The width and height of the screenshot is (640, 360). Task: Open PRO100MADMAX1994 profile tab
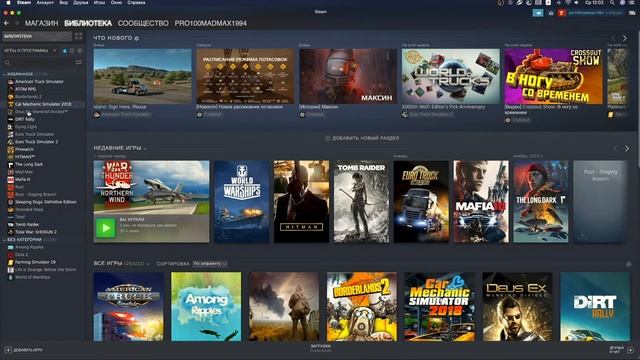211,23
